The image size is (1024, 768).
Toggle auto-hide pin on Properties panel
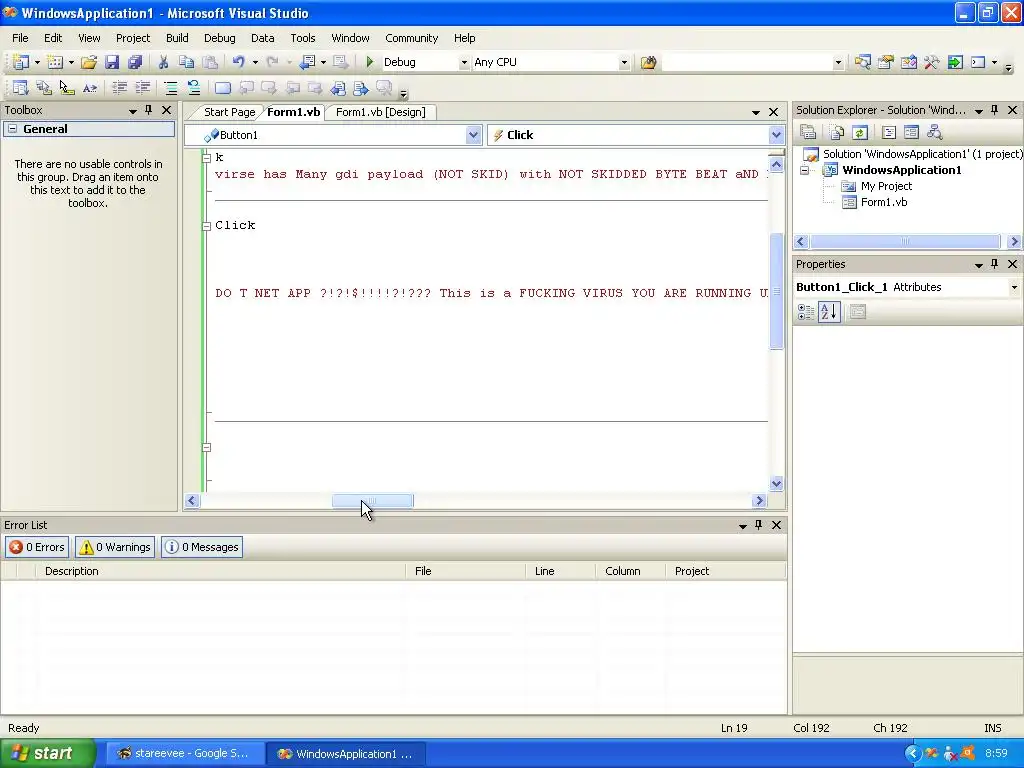995,264
